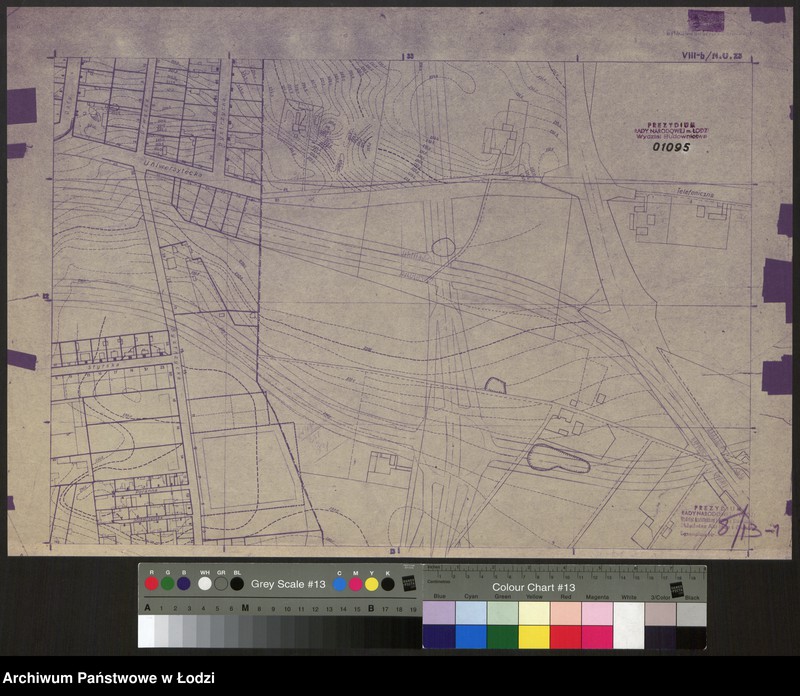Select the white WH circle on grey scale

205,583
